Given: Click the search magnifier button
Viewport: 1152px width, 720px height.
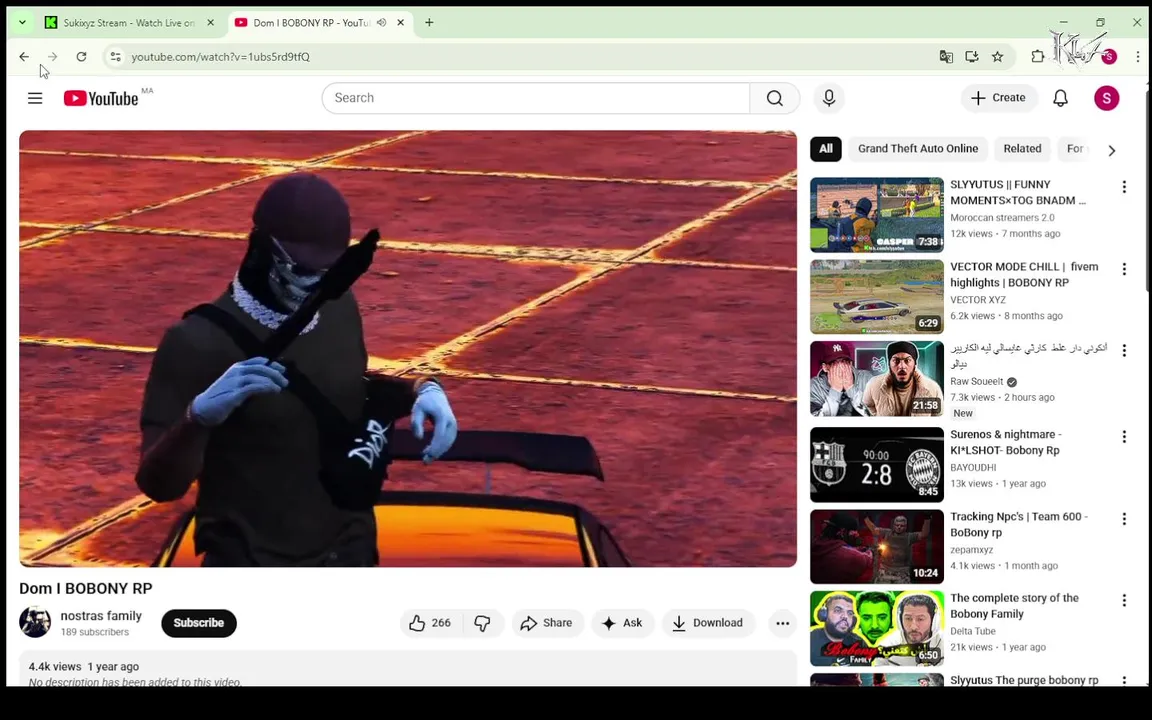Looking at the screenshot, I should 774,98.
